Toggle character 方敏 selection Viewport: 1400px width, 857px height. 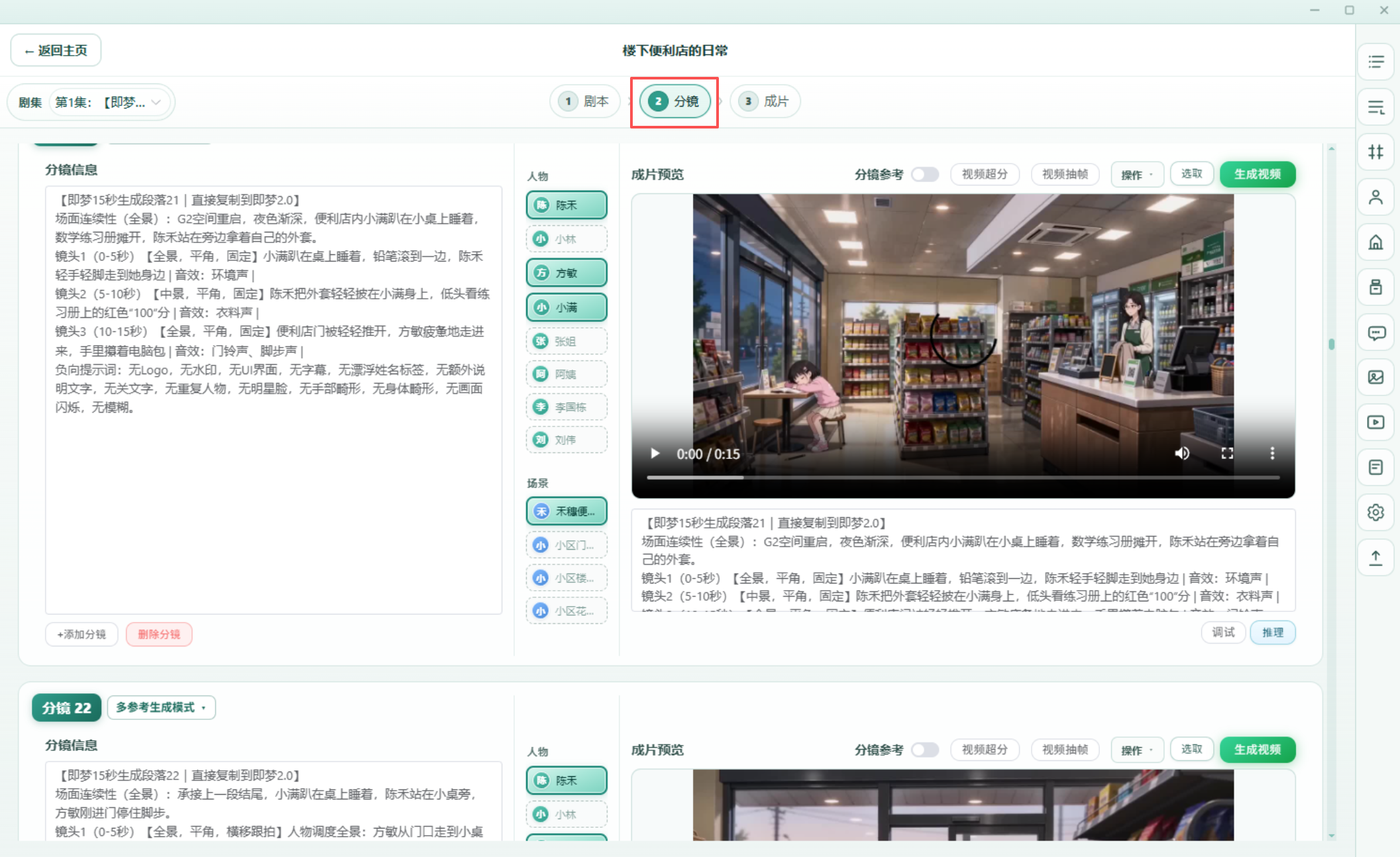(x=566, y=273)
